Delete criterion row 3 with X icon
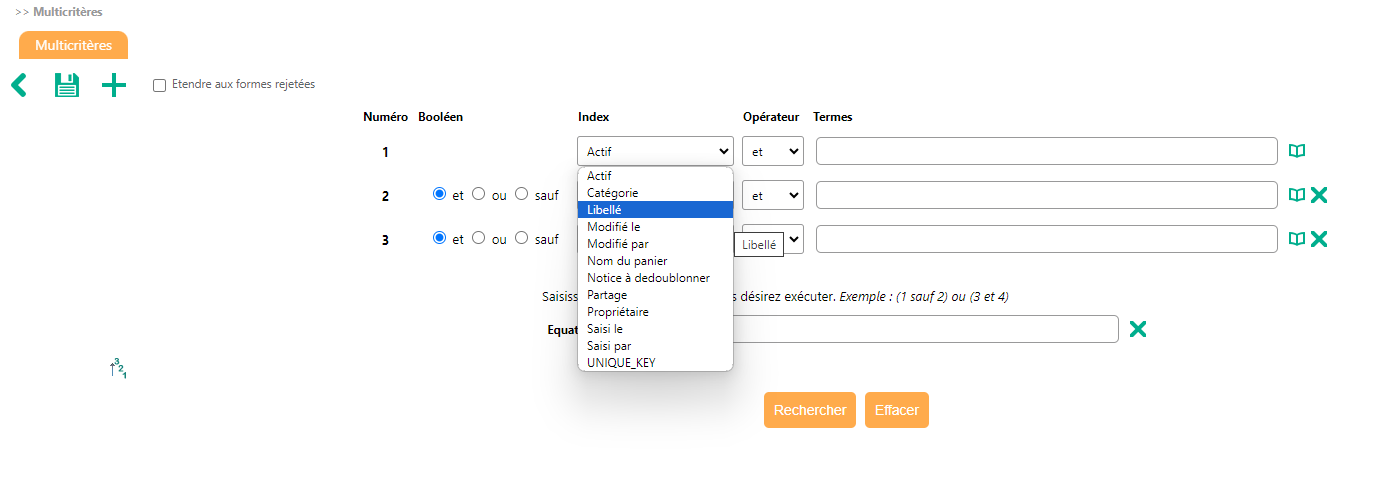Screen dimensions: 1385x503 click(x=1319, y=239)
